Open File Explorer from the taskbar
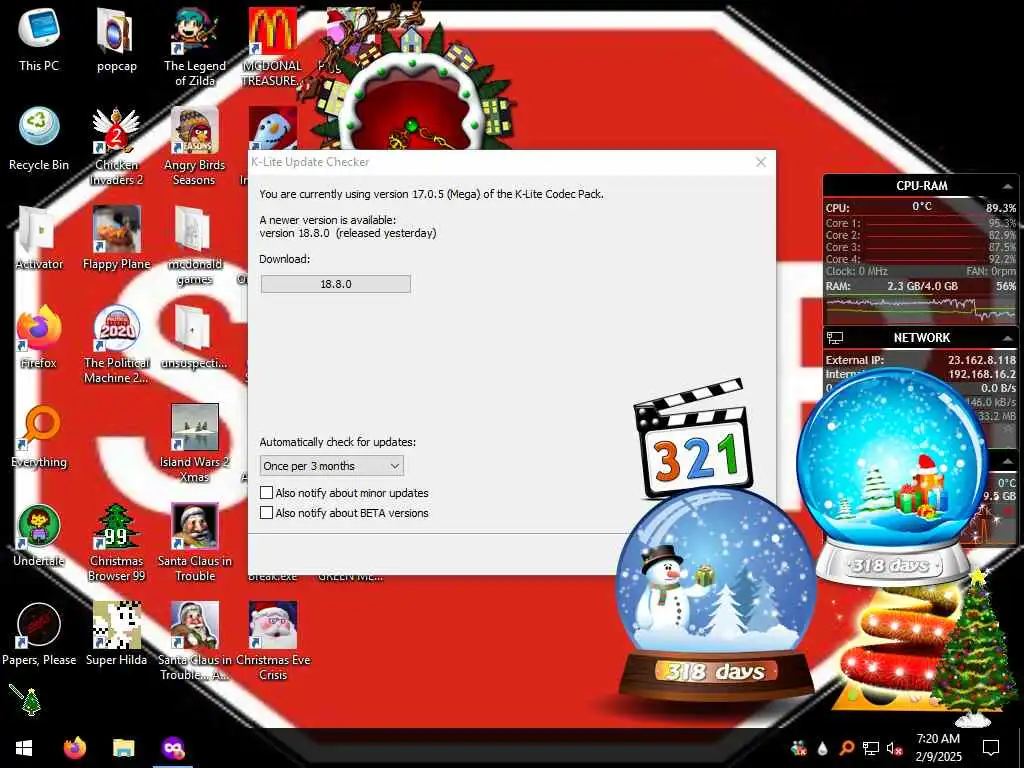 click(x=123, y=748)
